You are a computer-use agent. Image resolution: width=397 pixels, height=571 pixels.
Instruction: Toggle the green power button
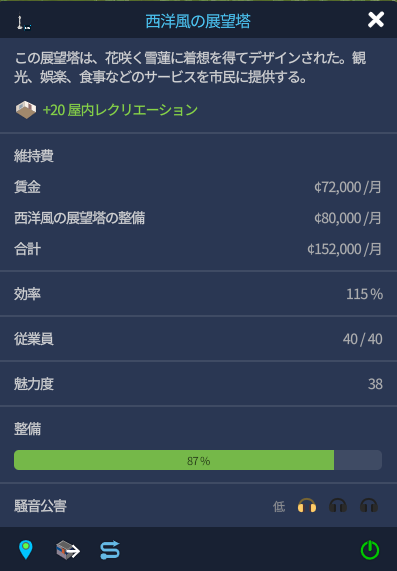pyautogui.click(x=370, y=550)
